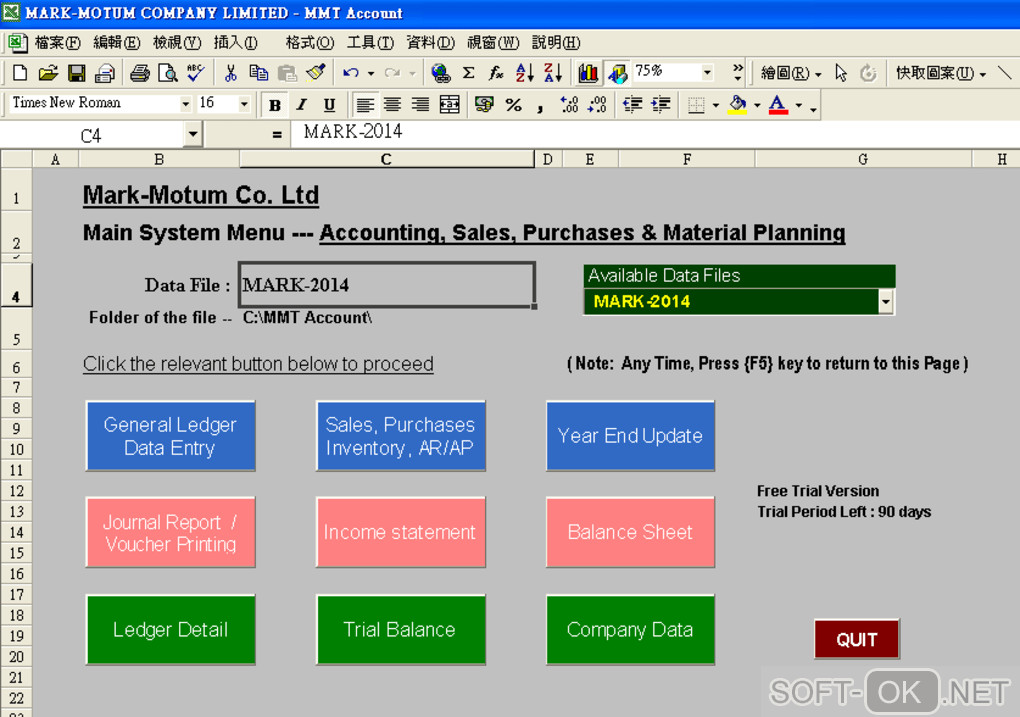Click Merge and Center icon
Screen dimensions: 1020x717
click(450, 104)
